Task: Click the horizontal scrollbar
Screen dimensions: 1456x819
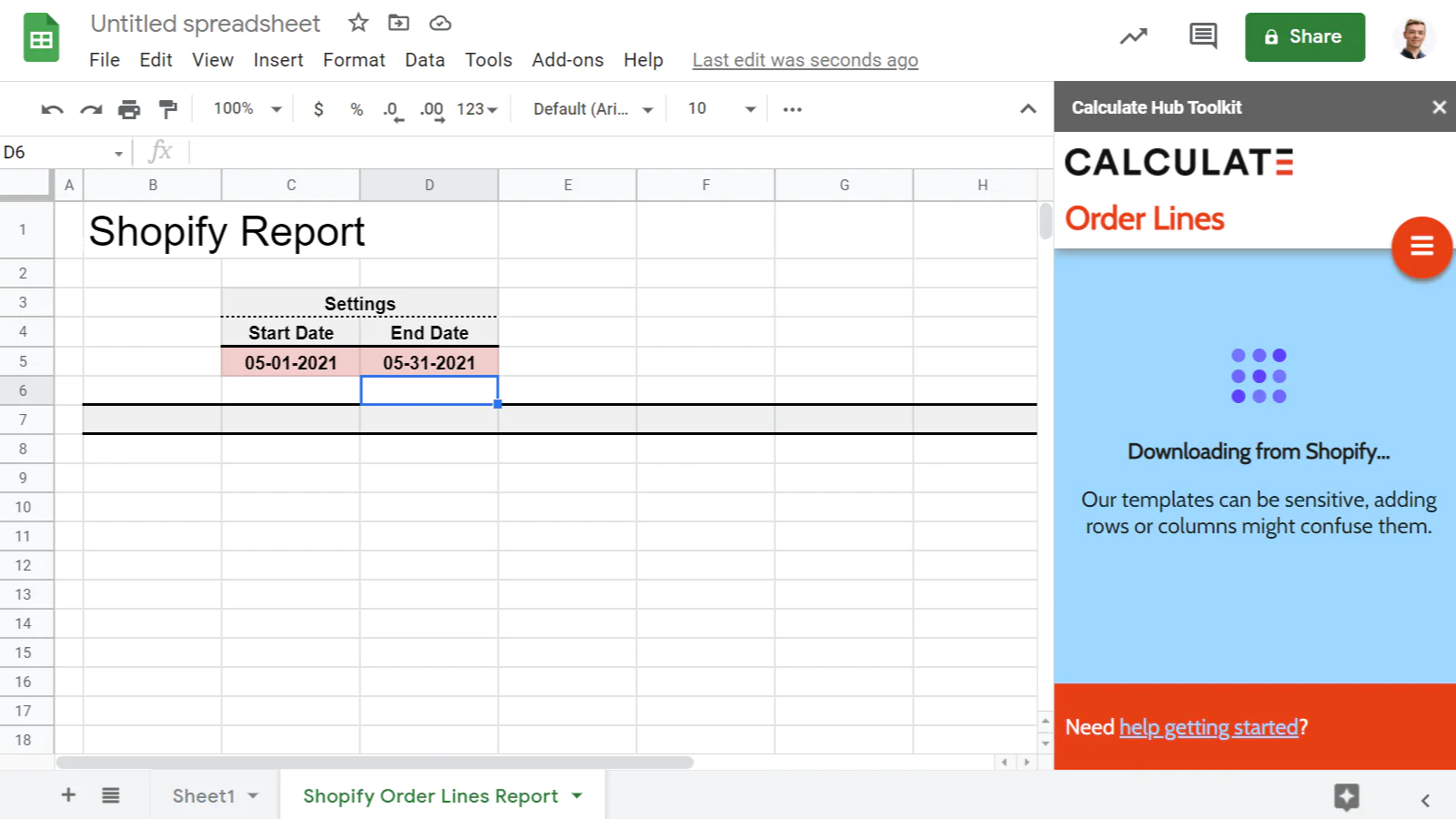Action: click(375, 763)
